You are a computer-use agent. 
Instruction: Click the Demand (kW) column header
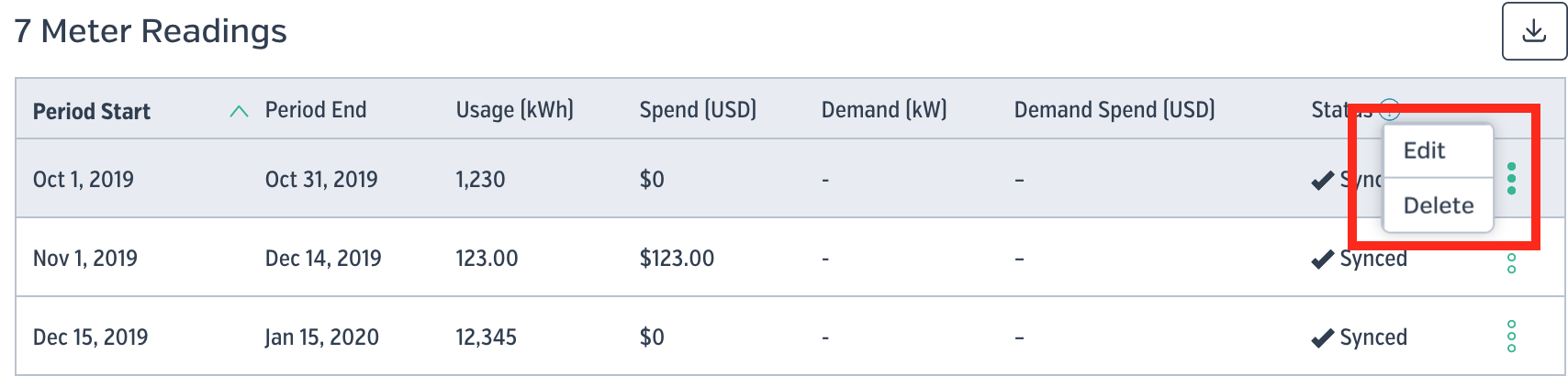click(884, 110)
